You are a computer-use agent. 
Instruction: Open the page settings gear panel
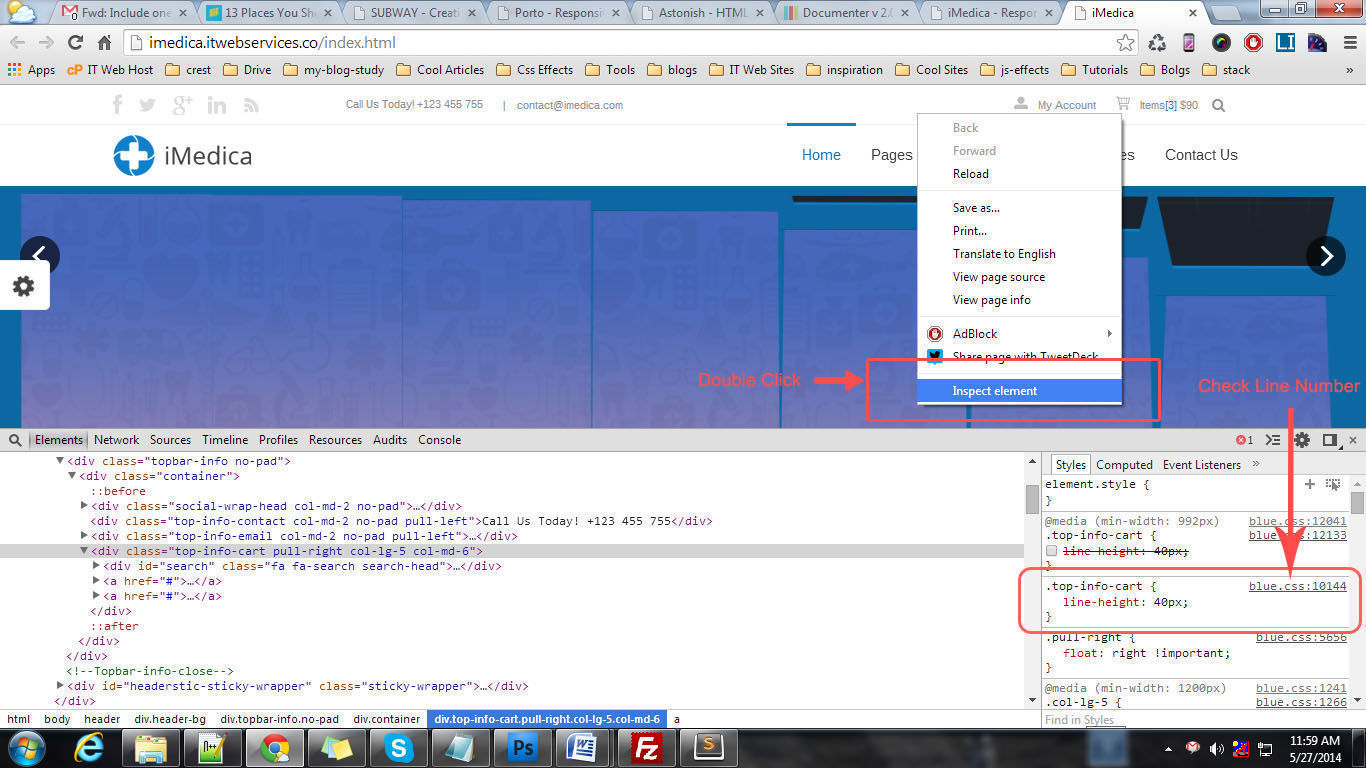coord(23,286)
